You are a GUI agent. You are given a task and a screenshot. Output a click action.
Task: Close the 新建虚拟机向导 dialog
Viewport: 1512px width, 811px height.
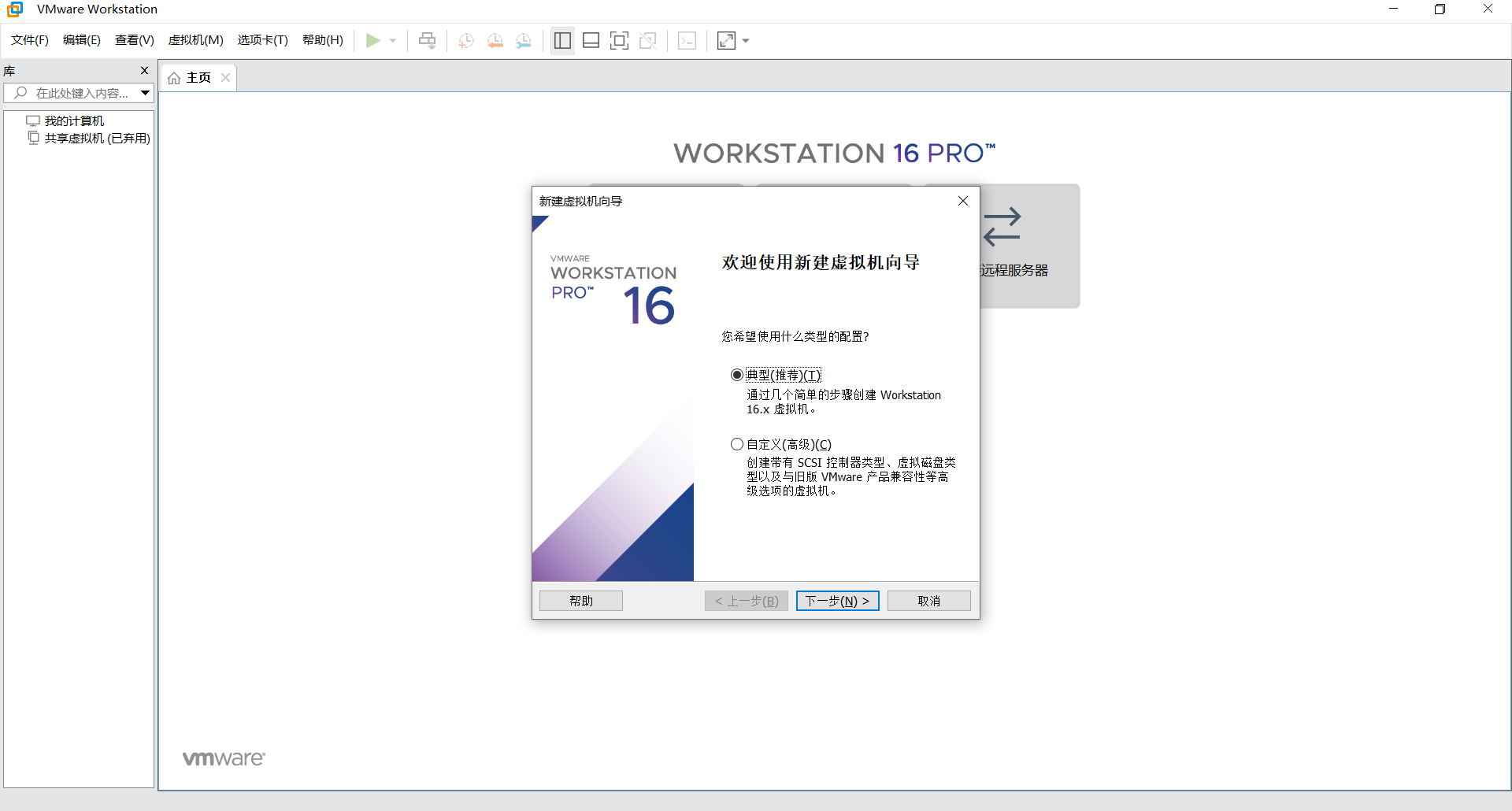coord(962,201)
